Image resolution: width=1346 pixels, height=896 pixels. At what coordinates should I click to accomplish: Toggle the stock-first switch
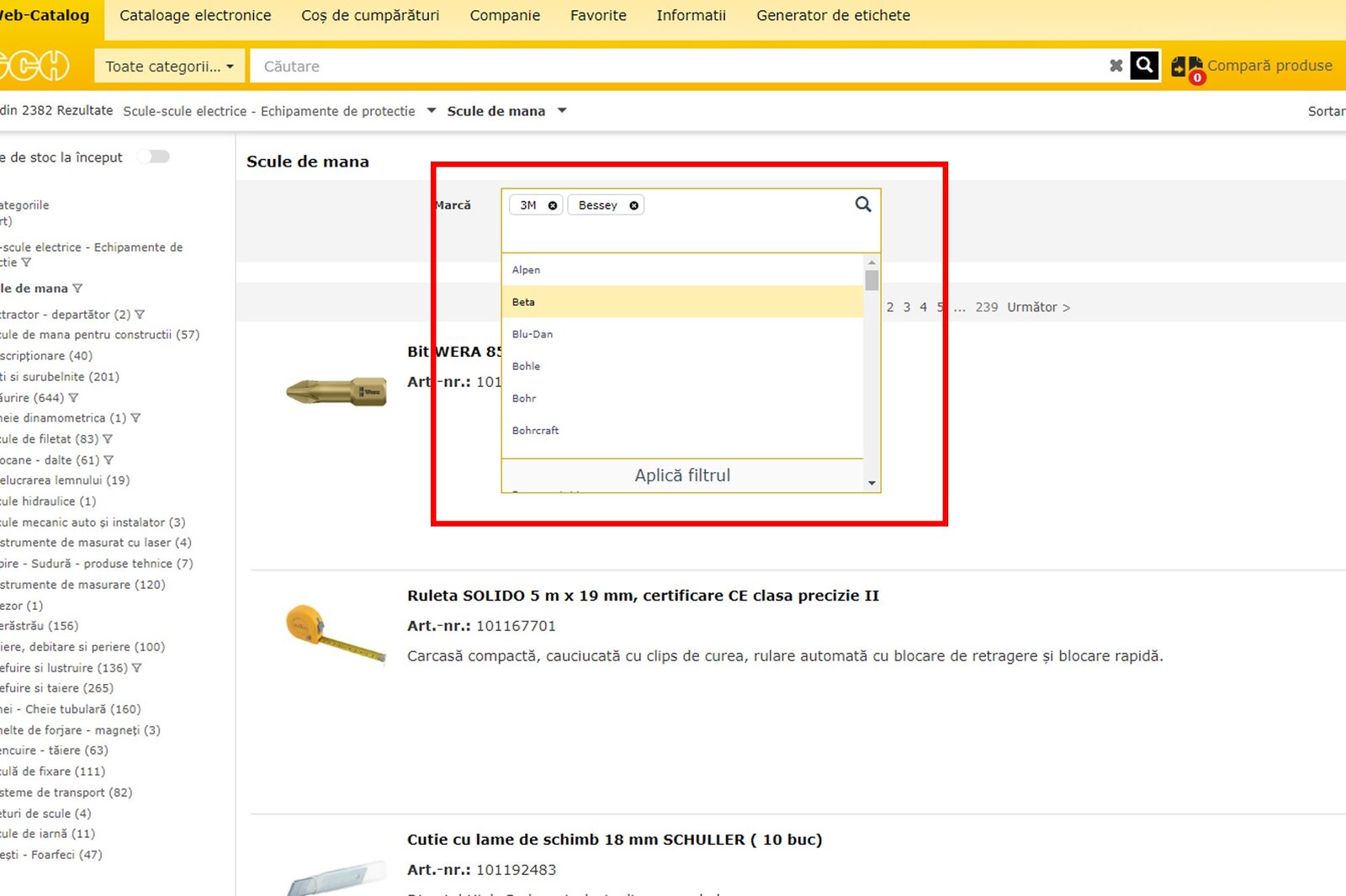(155, 156)
